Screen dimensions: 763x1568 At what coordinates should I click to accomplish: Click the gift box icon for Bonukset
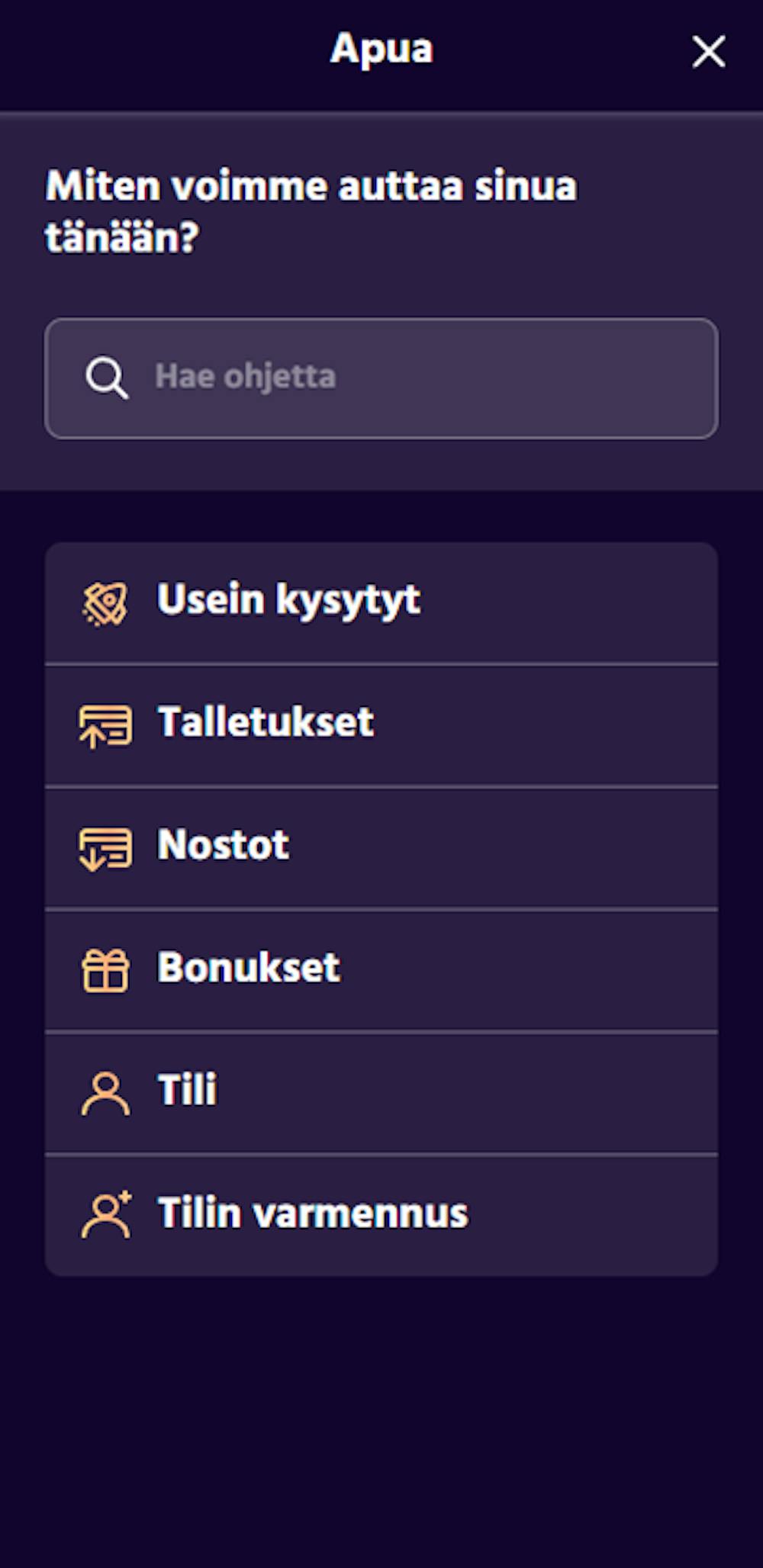[x=105, y=970]
